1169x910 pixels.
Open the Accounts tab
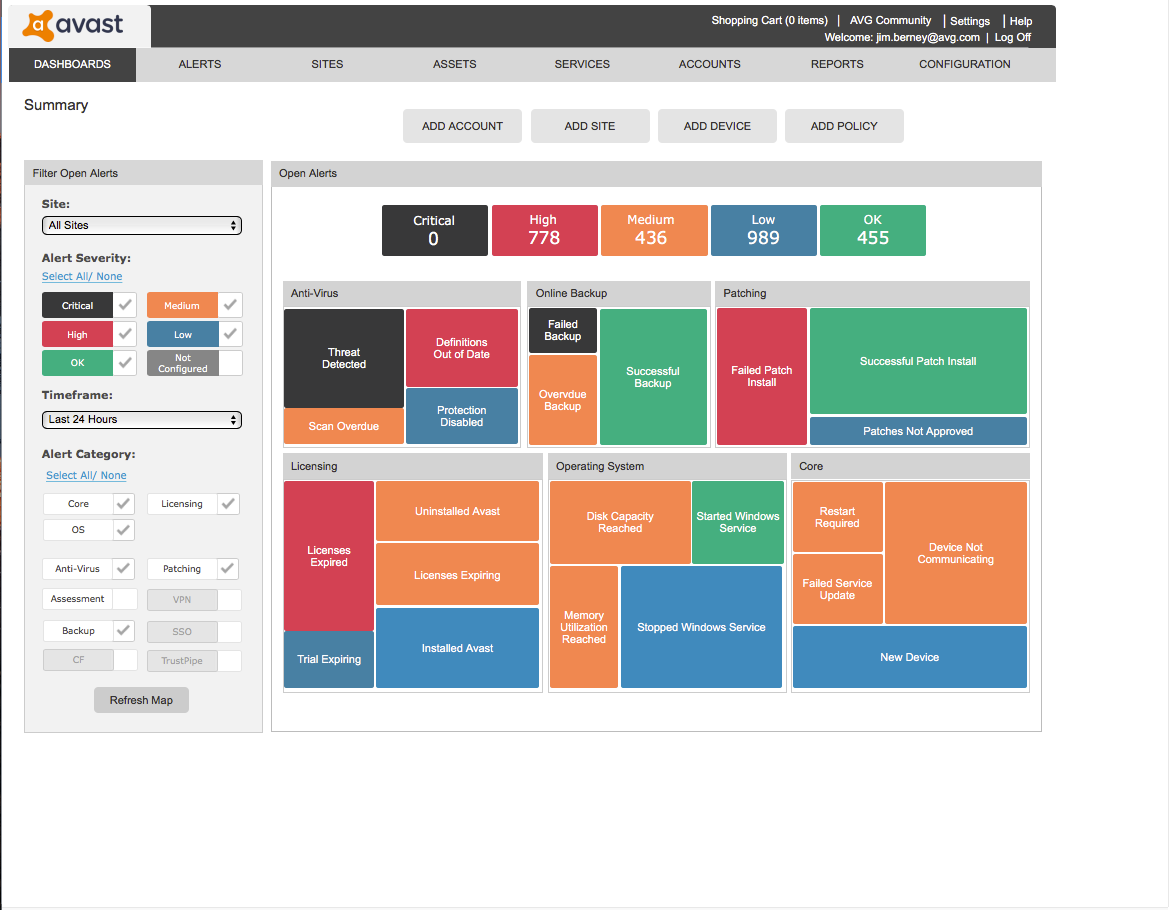[710, 64]
